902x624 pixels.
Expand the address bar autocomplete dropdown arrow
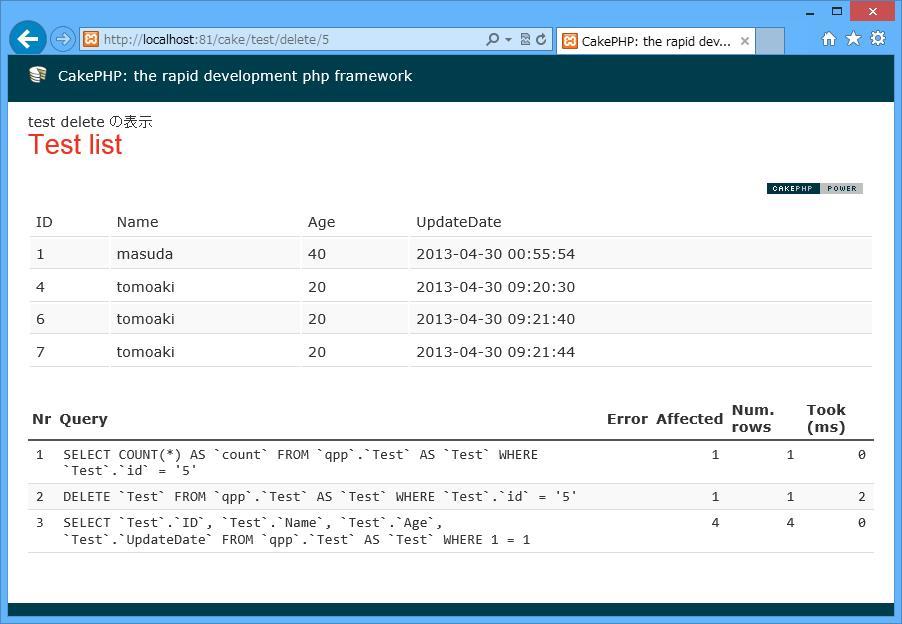(508, 40)
